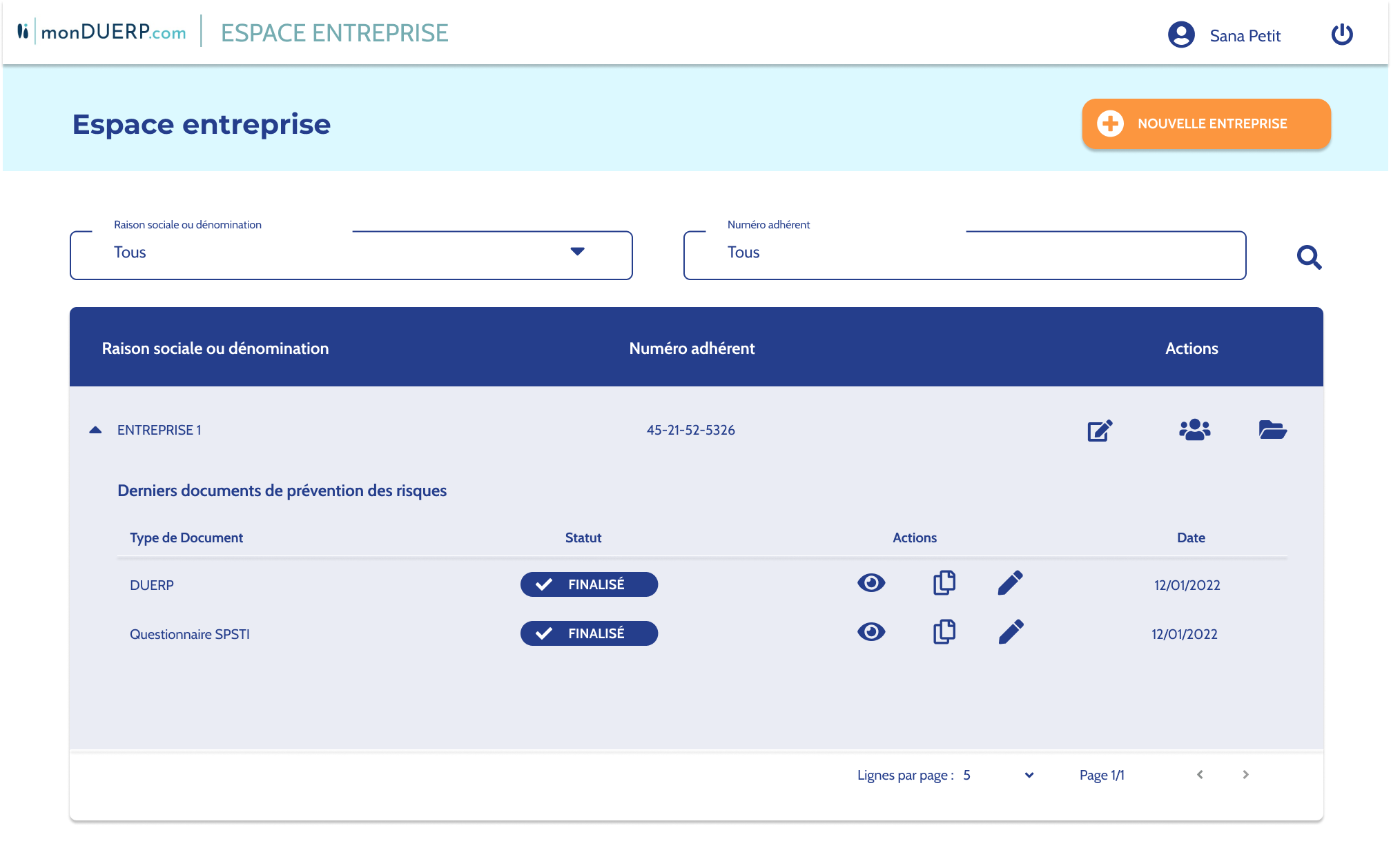Duplicate the DUERP document
Viewport: 1391px width, 868px height.
[944, 583]
